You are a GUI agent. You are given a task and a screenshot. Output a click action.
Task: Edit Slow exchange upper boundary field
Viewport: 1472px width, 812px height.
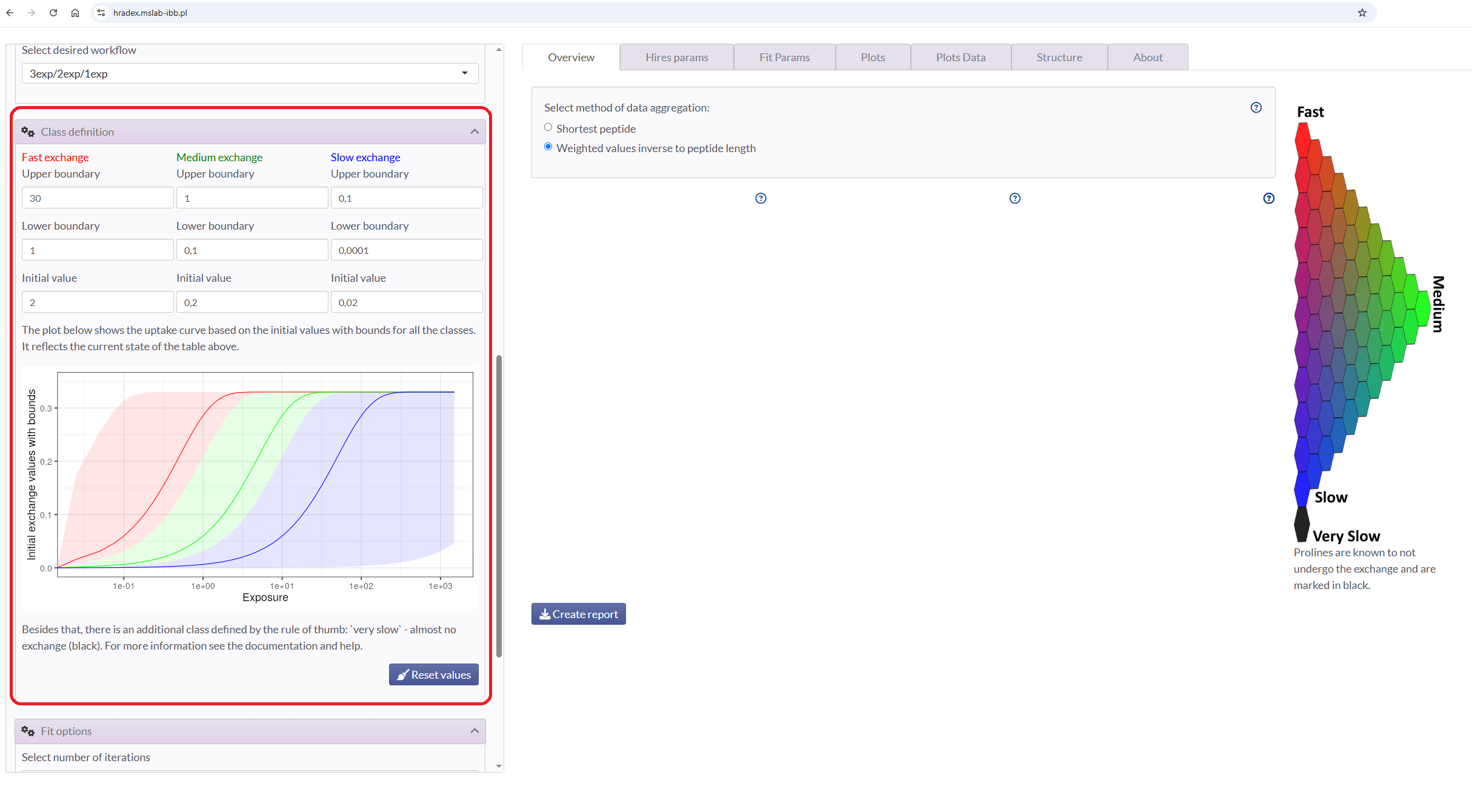(407, 198)
